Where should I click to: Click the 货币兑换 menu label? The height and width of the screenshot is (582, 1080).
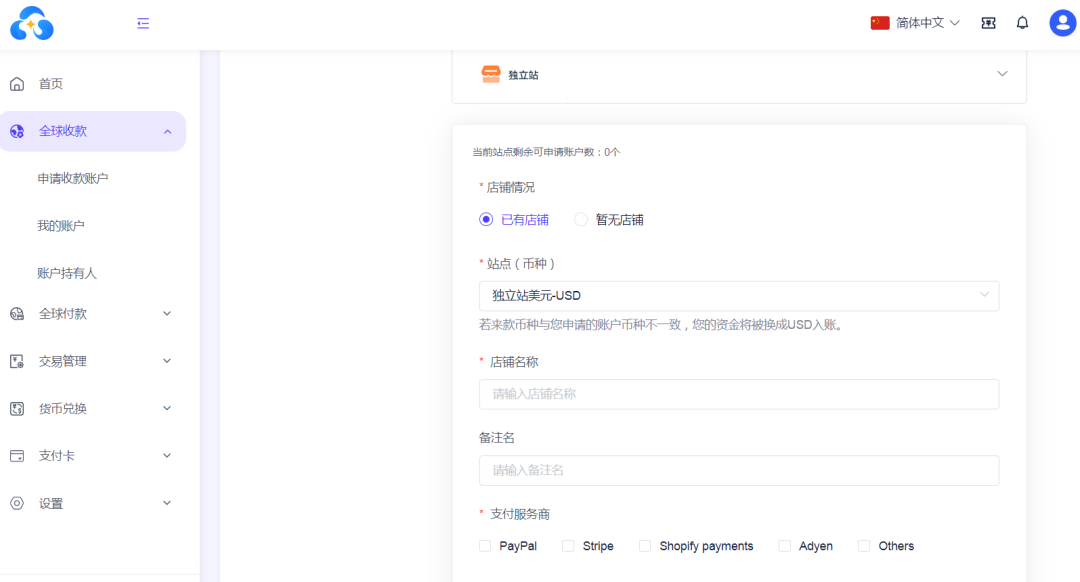pyautogui.click(x=63, y=408)
